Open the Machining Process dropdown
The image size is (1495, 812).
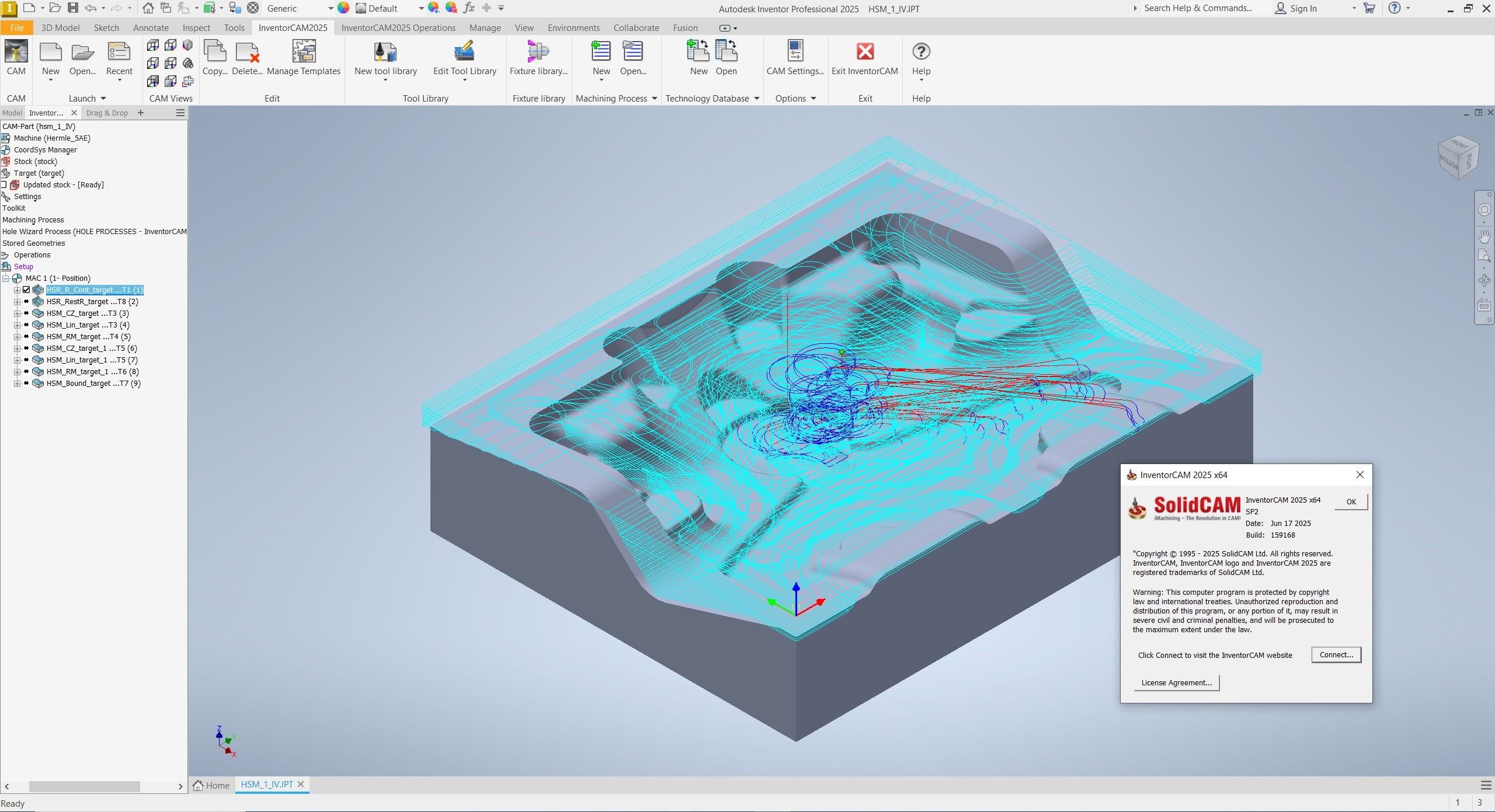click(x=655, y=98)
